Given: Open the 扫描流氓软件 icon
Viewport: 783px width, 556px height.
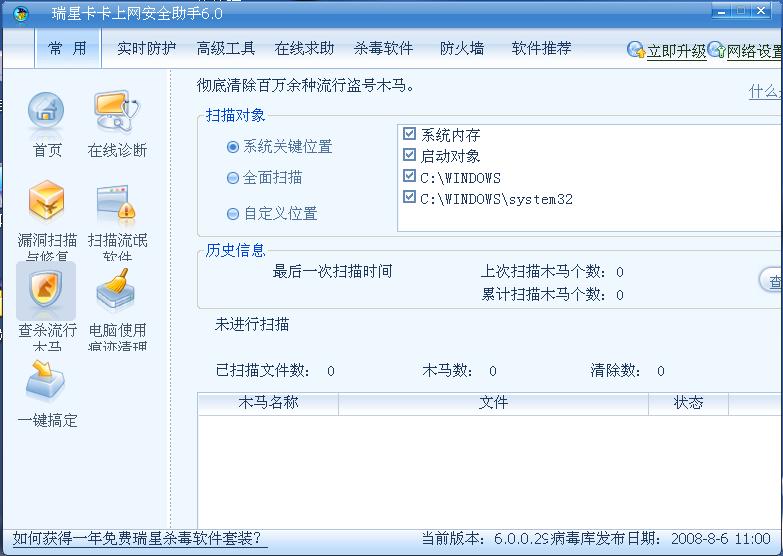Looking at the screenshot, I should tap(116, 203).
